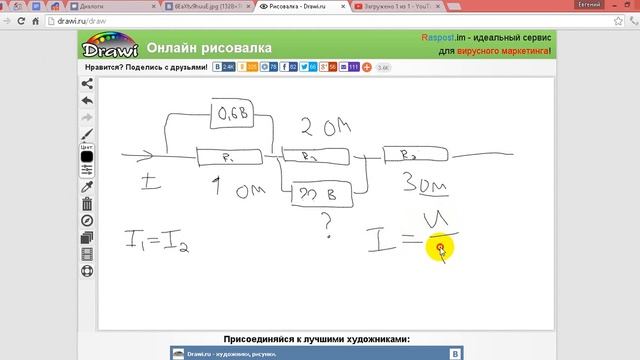Click the browser home button

[x=36, y=21]
